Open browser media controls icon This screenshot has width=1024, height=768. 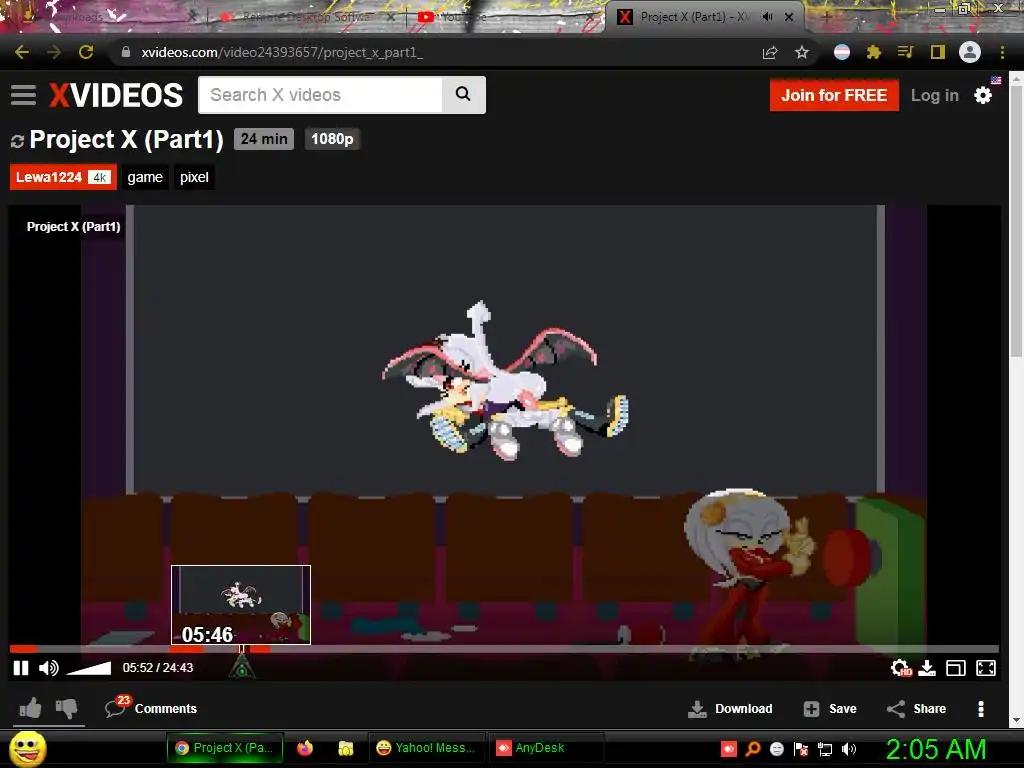tap(905, 52)
